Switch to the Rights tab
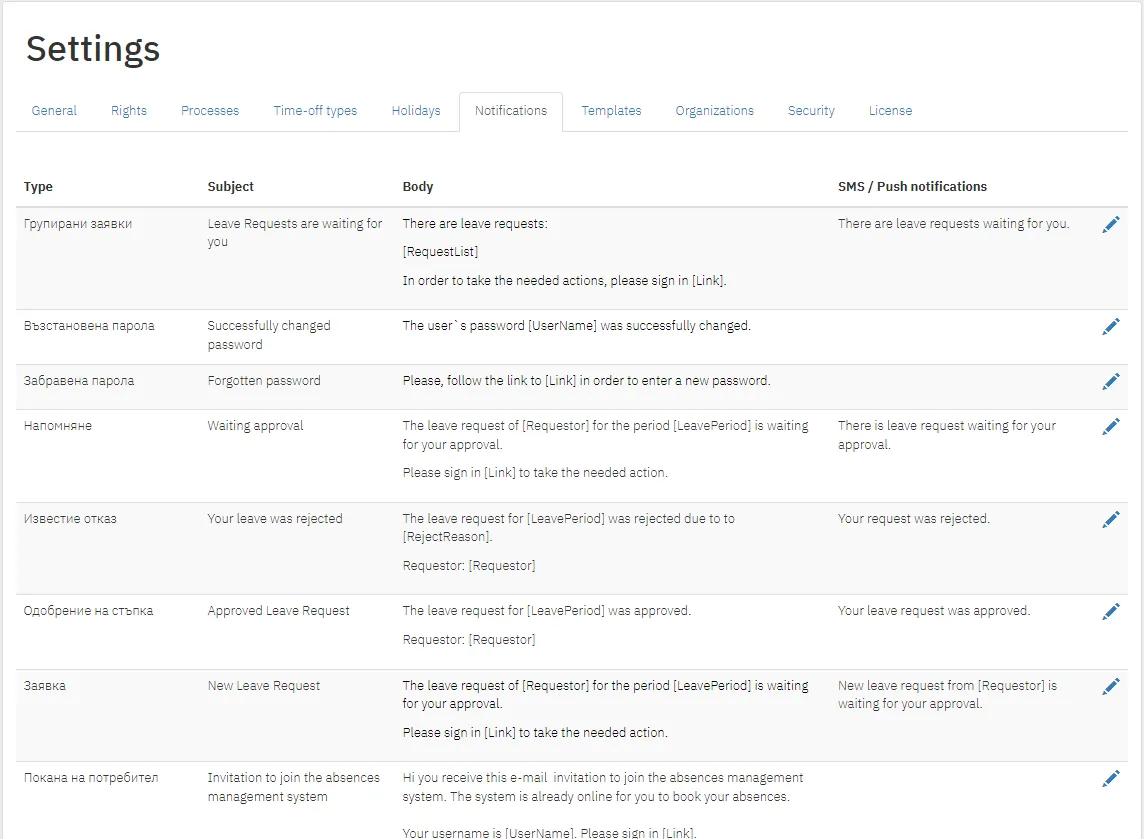1146x839 pixels. pyautogui.click(x=129, y=111)
